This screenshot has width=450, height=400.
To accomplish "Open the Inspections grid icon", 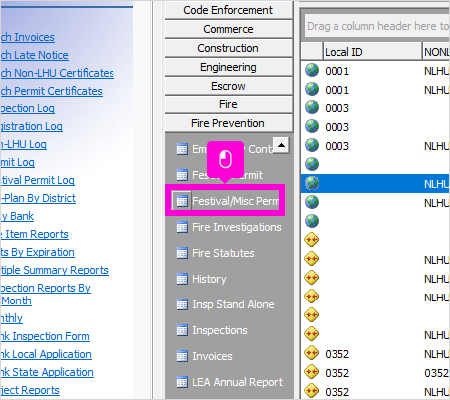I will pos(182,330).
